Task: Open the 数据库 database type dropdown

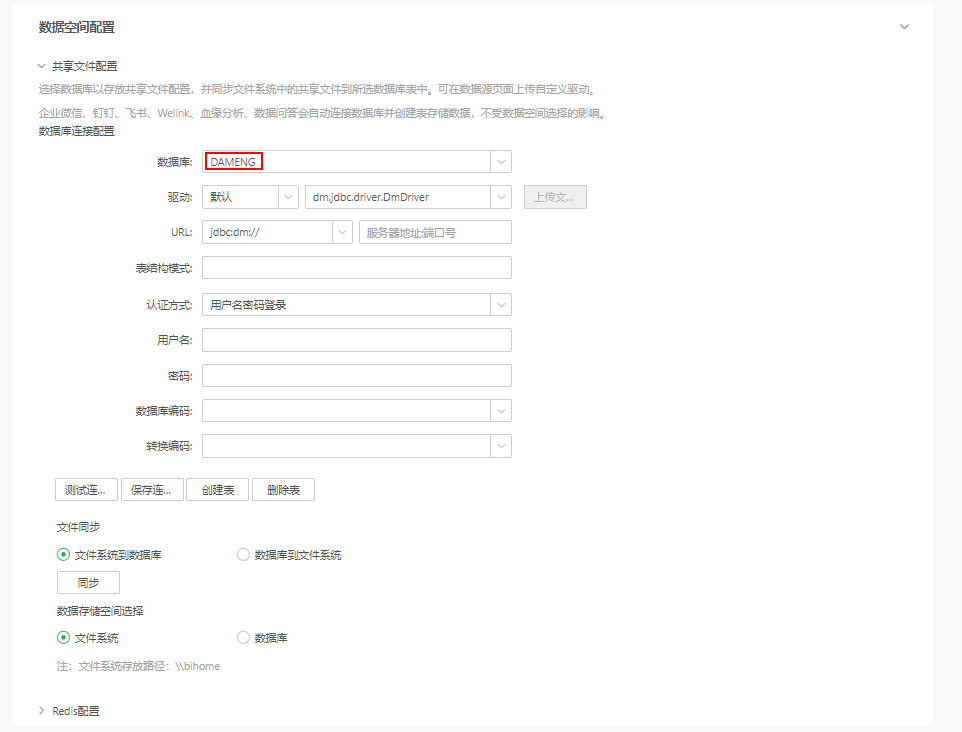Action: click(500, 161)
